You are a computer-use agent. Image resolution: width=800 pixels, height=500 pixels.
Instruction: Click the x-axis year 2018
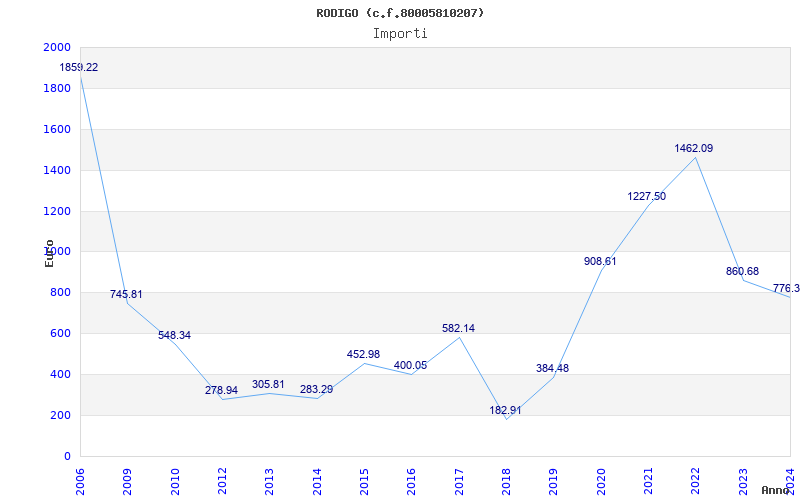point(507,482)
